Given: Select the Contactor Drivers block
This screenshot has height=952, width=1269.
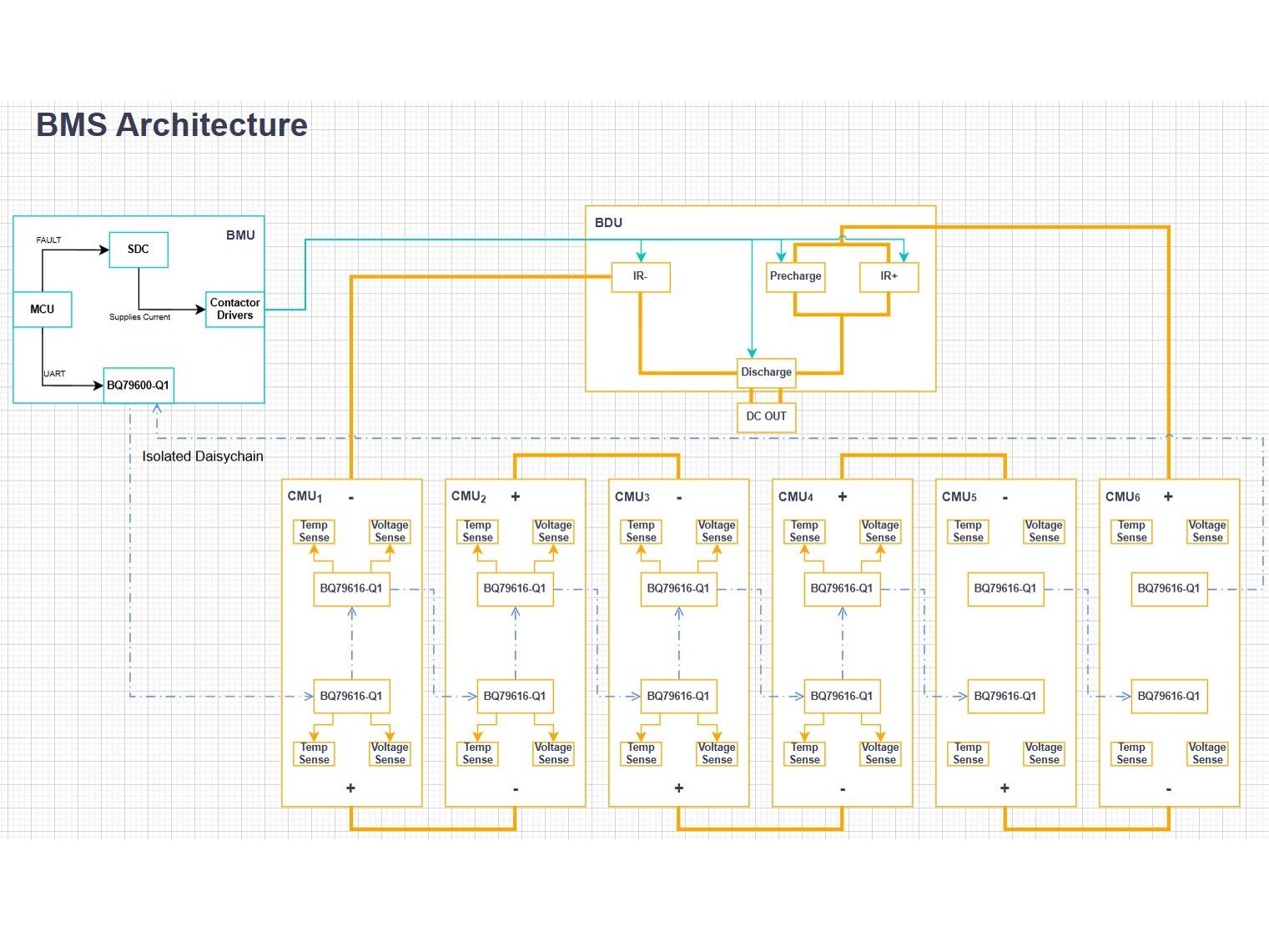Looking at the screenshot, I should (234, 310).
